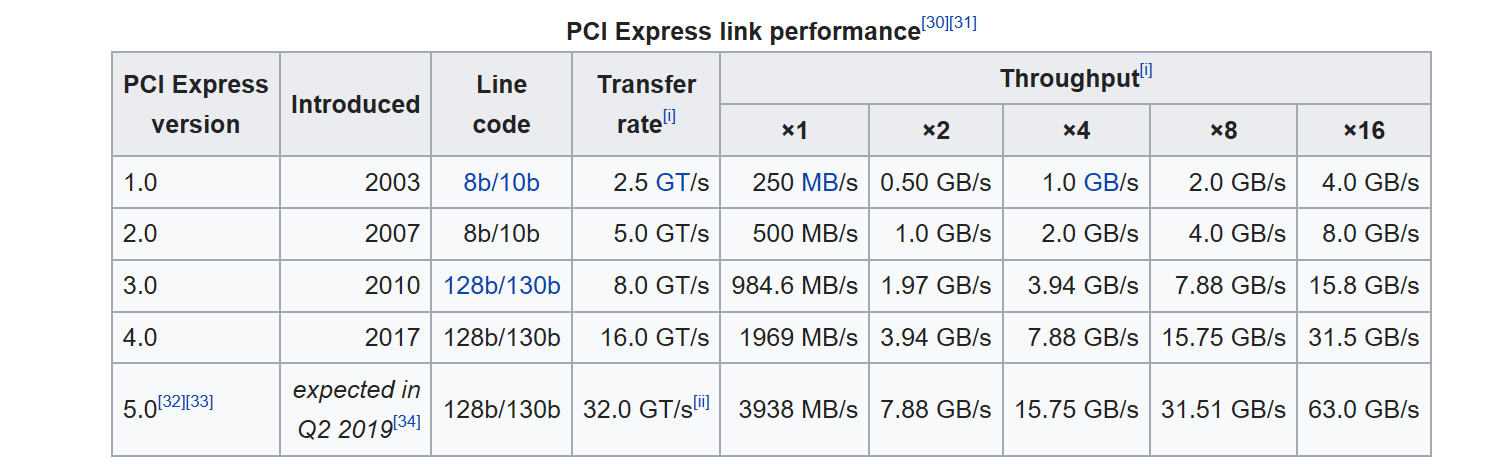Click footnote [ii] after 32.0 GT/s
The width and height of the screenshot is (1492, 473).
click(701, 402)
